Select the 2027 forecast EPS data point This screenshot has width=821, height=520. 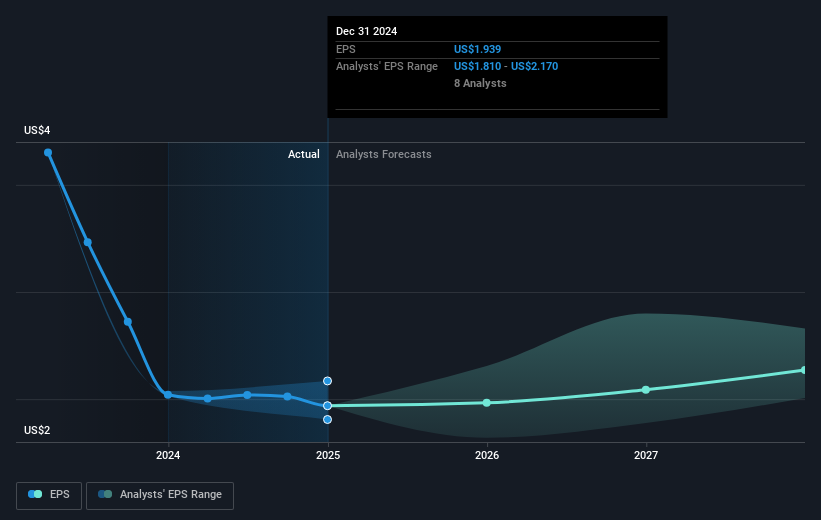[x=646, y=390]
